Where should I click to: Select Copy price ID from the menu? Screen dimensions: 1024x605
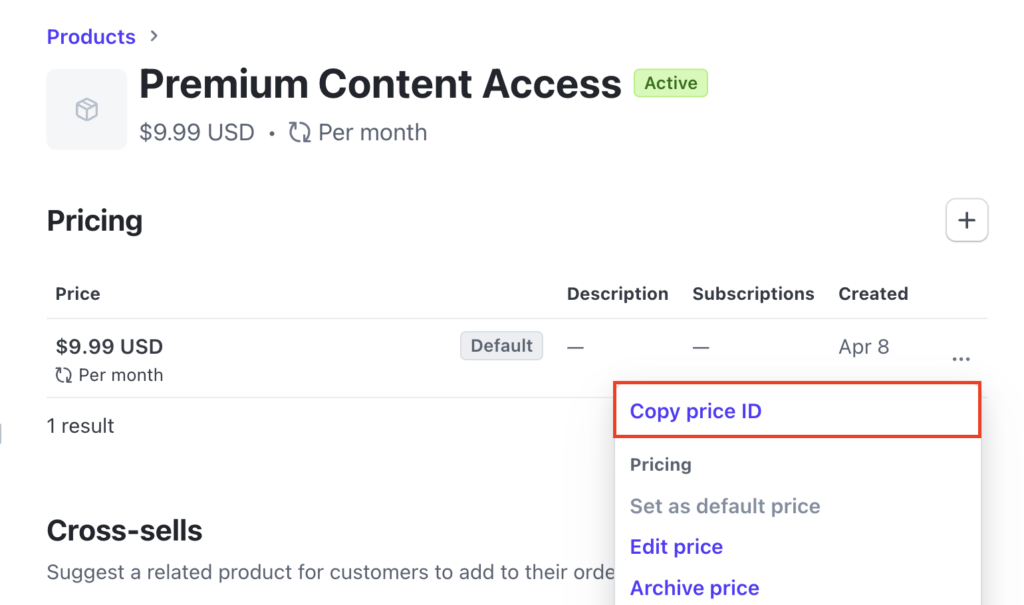click(695, 410)
